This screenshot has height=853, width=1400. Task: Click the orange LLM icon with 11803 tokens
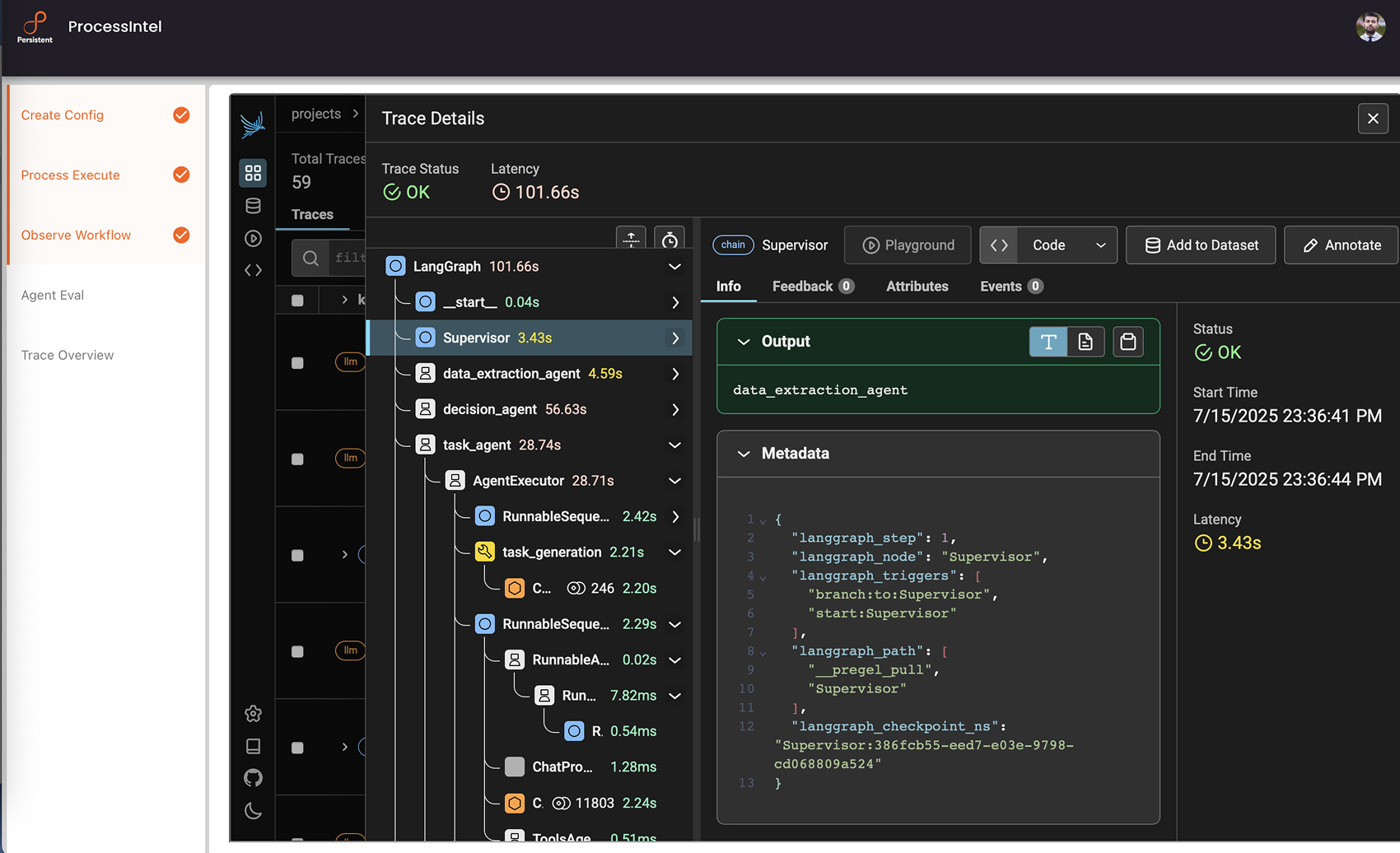point(515,803)
